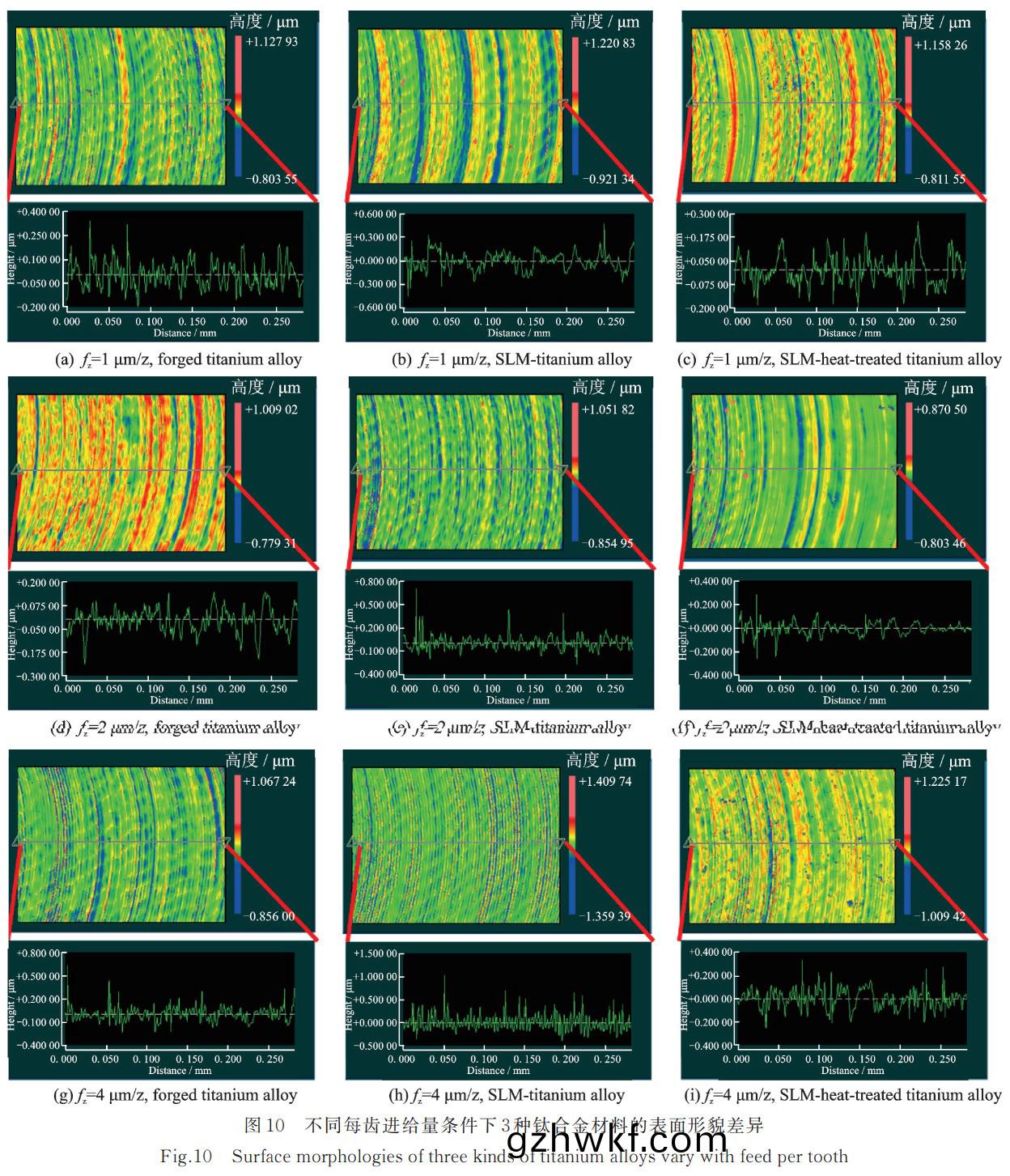This screenshot has height=1176, width=1010.
Task: Click caption "(a) fz=1 μm/z, forged titanium alloy"
Action: (178, 359)
